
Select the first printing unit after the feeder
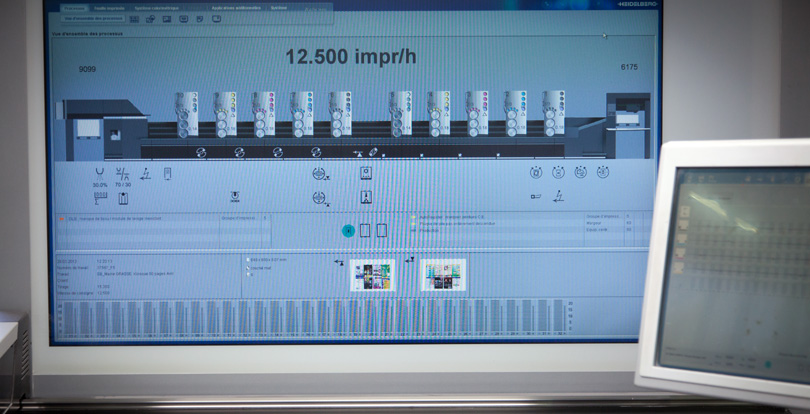pyautogui.click(x=186, y=114)
